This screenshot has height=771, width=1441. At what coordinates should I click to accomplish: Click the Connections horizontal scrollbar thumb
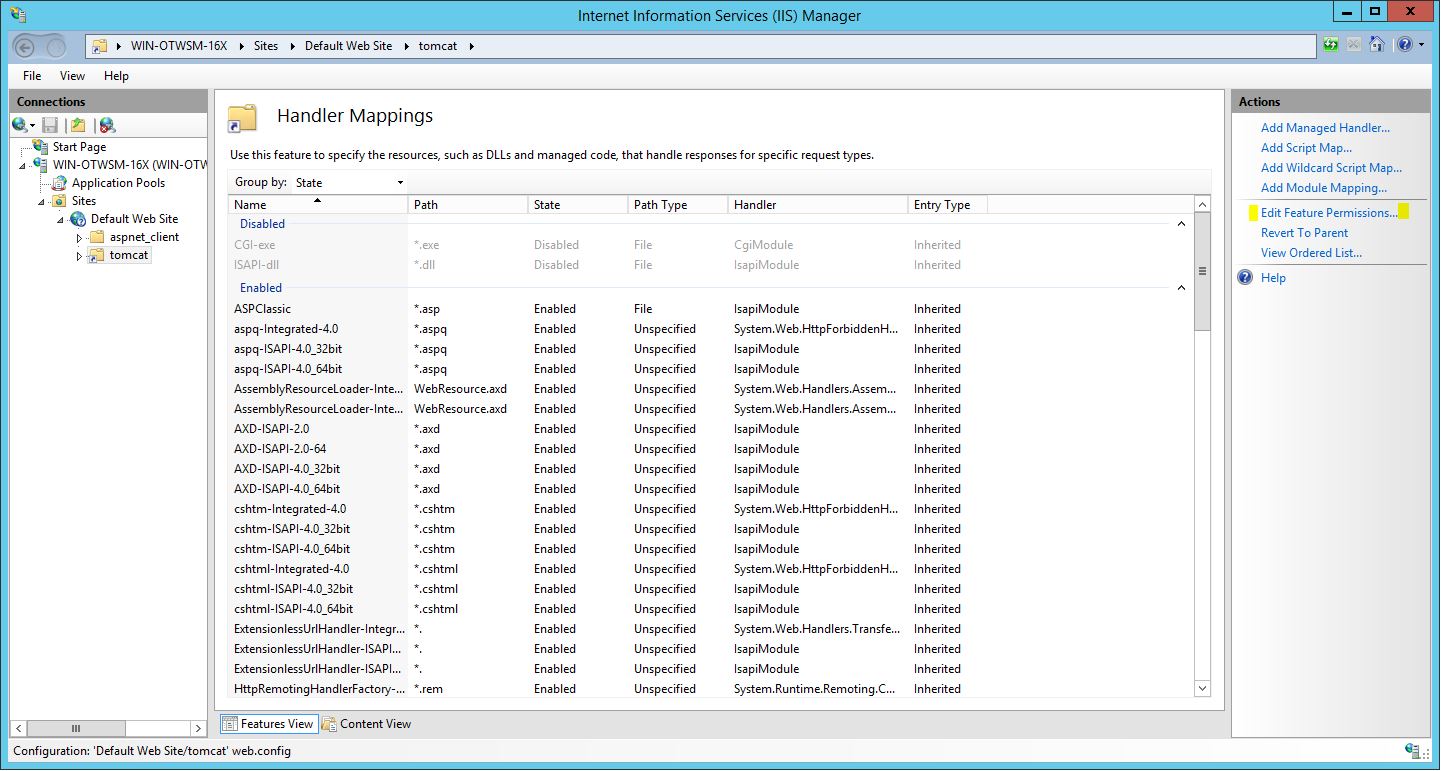(75, 728)
